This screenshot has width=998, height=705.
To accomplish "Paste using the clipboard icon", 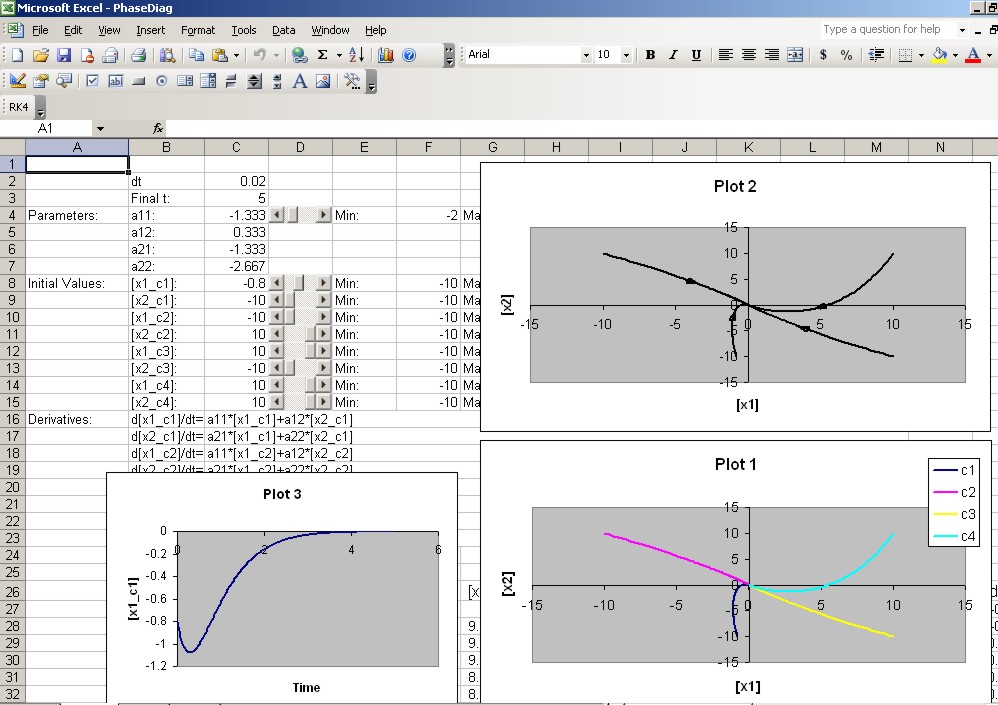I will 220,55.
